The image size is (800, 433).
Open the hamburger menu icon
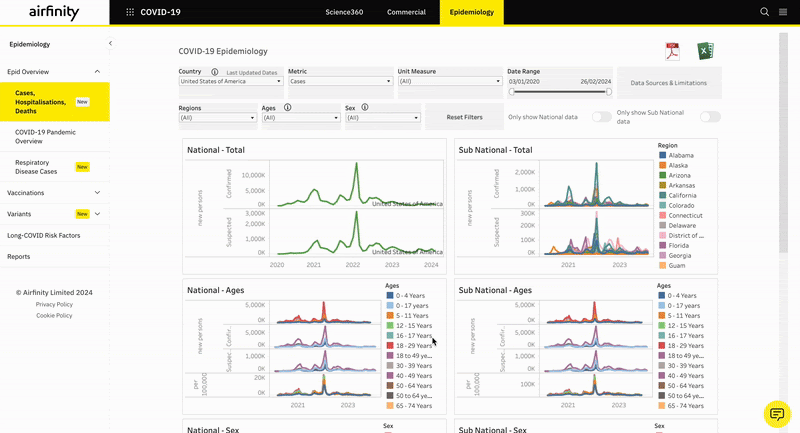(x=782, y=12)
